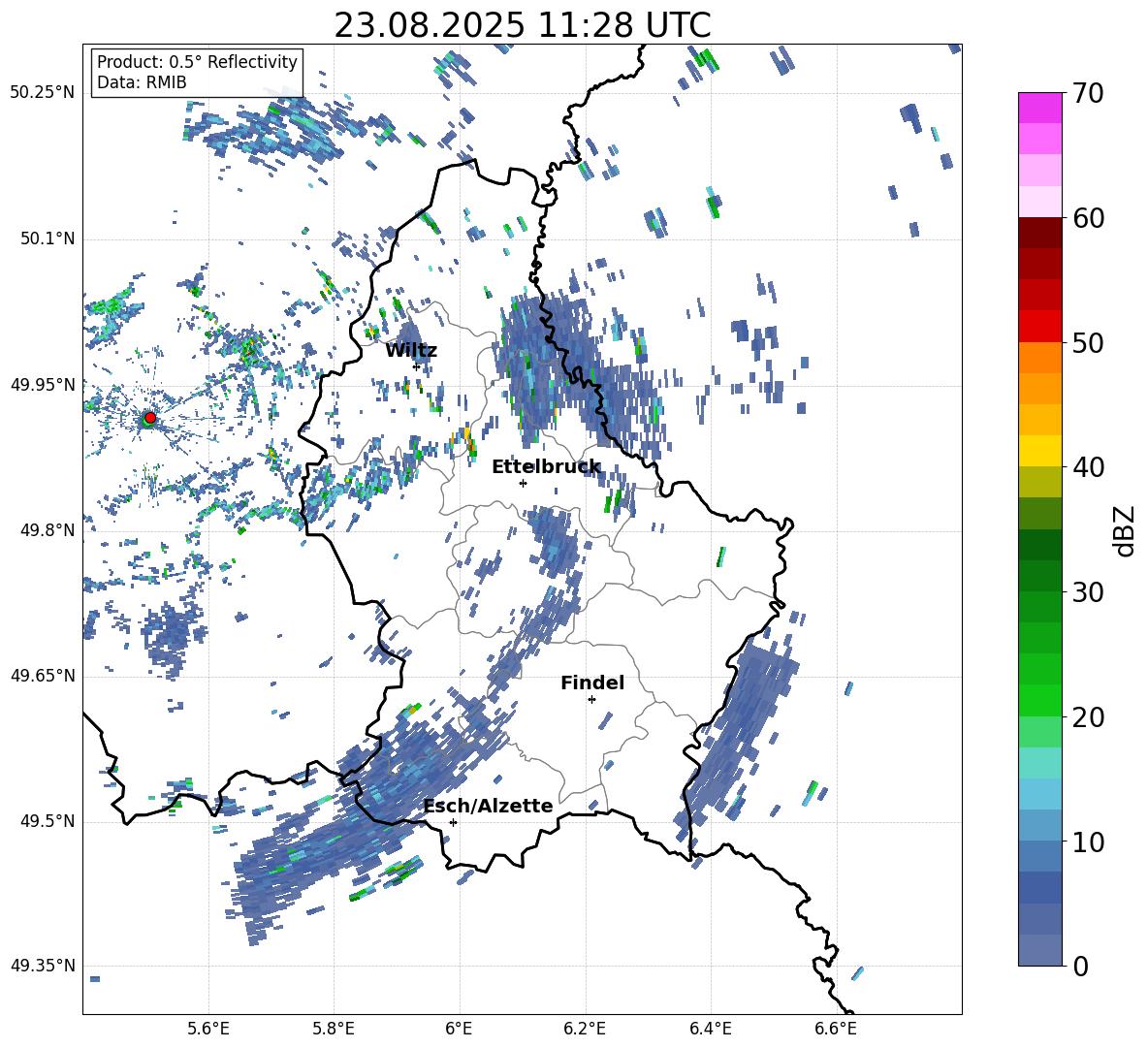The height and width of the screenshot is (1048, 1148).
Task: Click the bright red colorbar swatch above 50
Action: click(1039, 327)
